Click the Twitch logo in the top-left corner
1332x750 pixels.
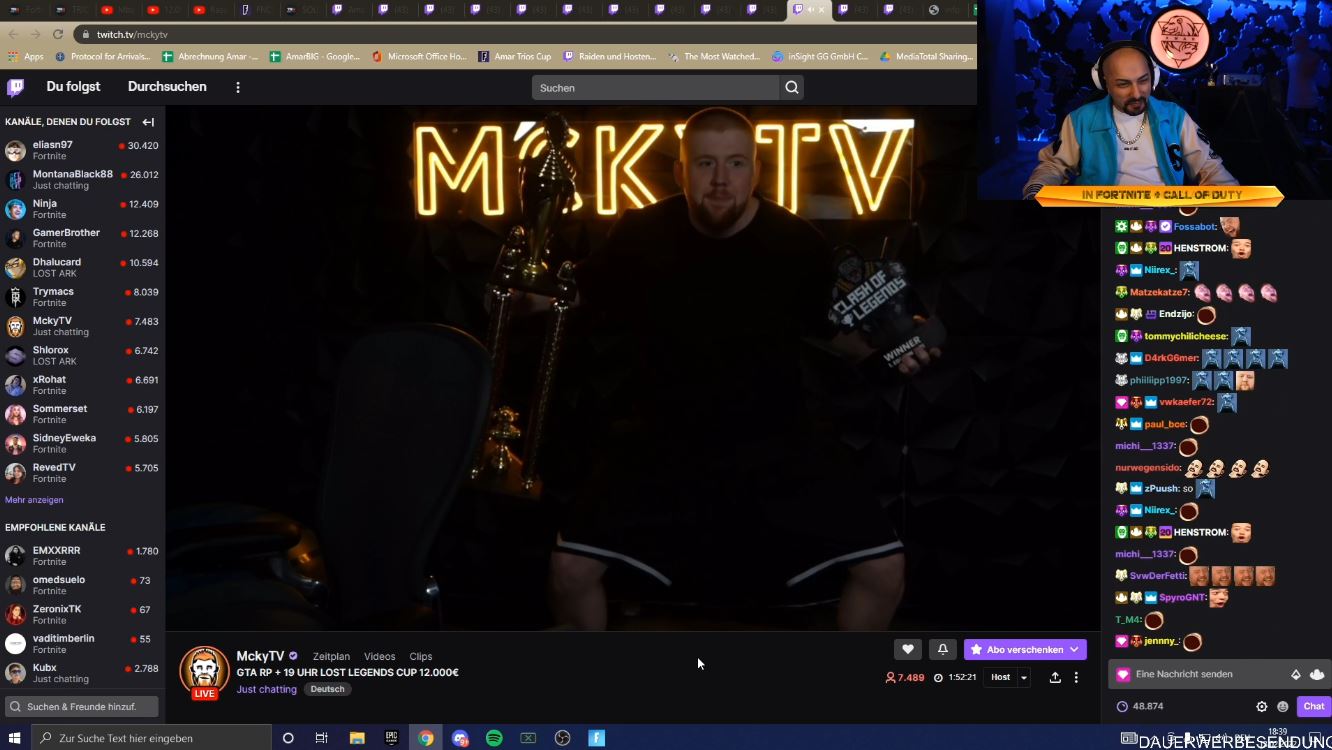(14, 87)
